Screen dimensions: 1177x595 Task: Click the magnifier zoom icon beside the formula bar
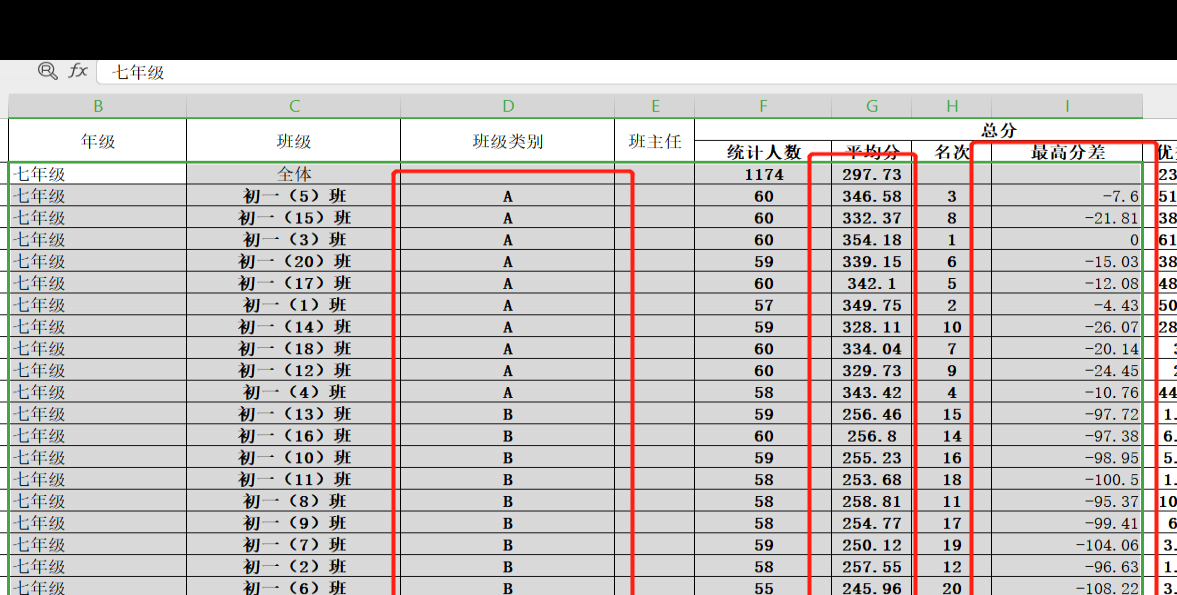coord(47,71)
